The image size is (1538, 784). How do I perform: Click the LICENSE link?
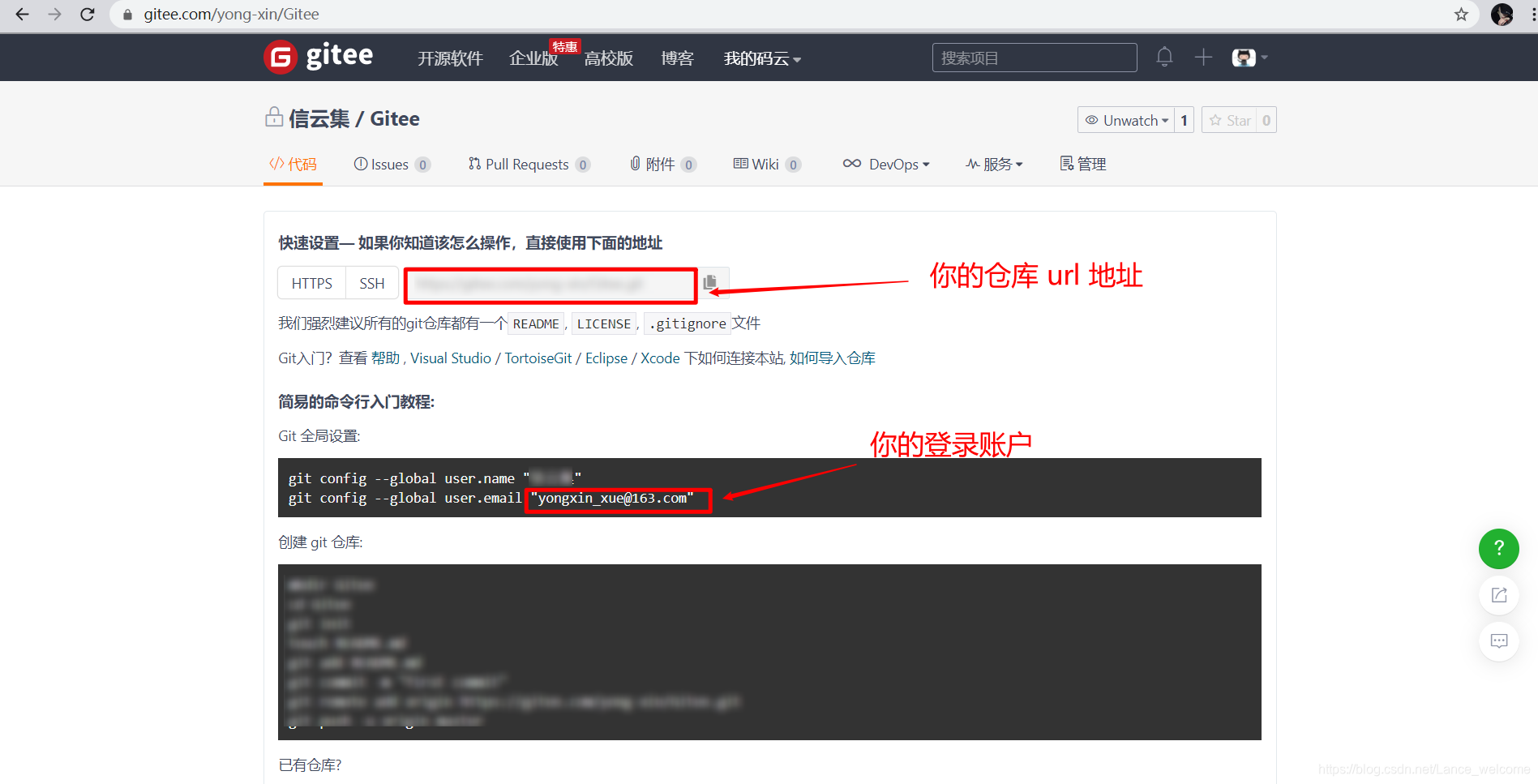pyautogui.click(x=604, y=323)
